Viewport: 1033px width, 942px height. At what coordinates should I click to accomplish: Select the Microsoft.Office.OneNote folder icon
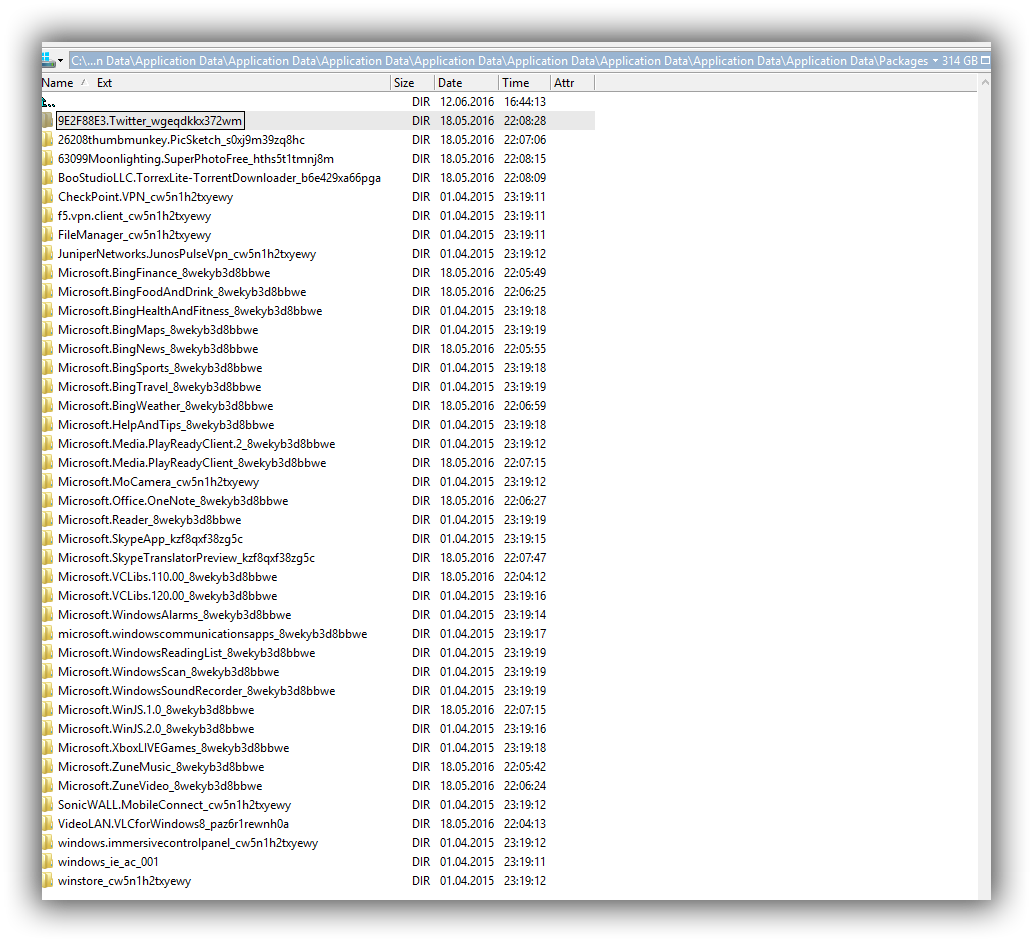[x=47, y=501]
